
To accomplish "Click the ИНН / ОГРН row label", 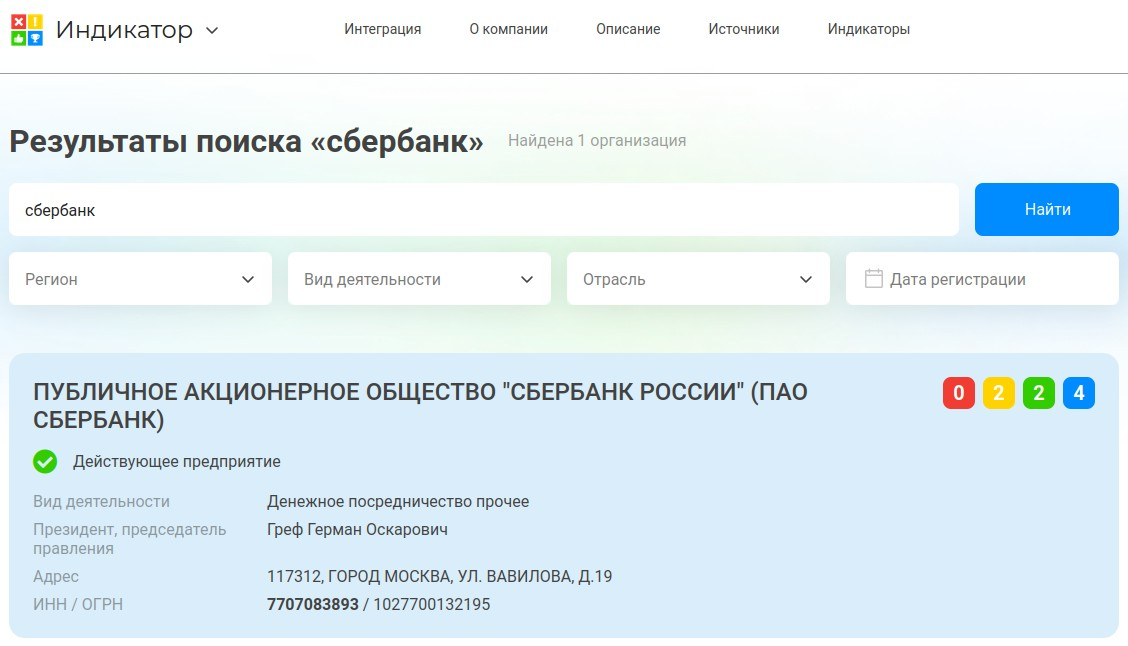I will [78, 604].
